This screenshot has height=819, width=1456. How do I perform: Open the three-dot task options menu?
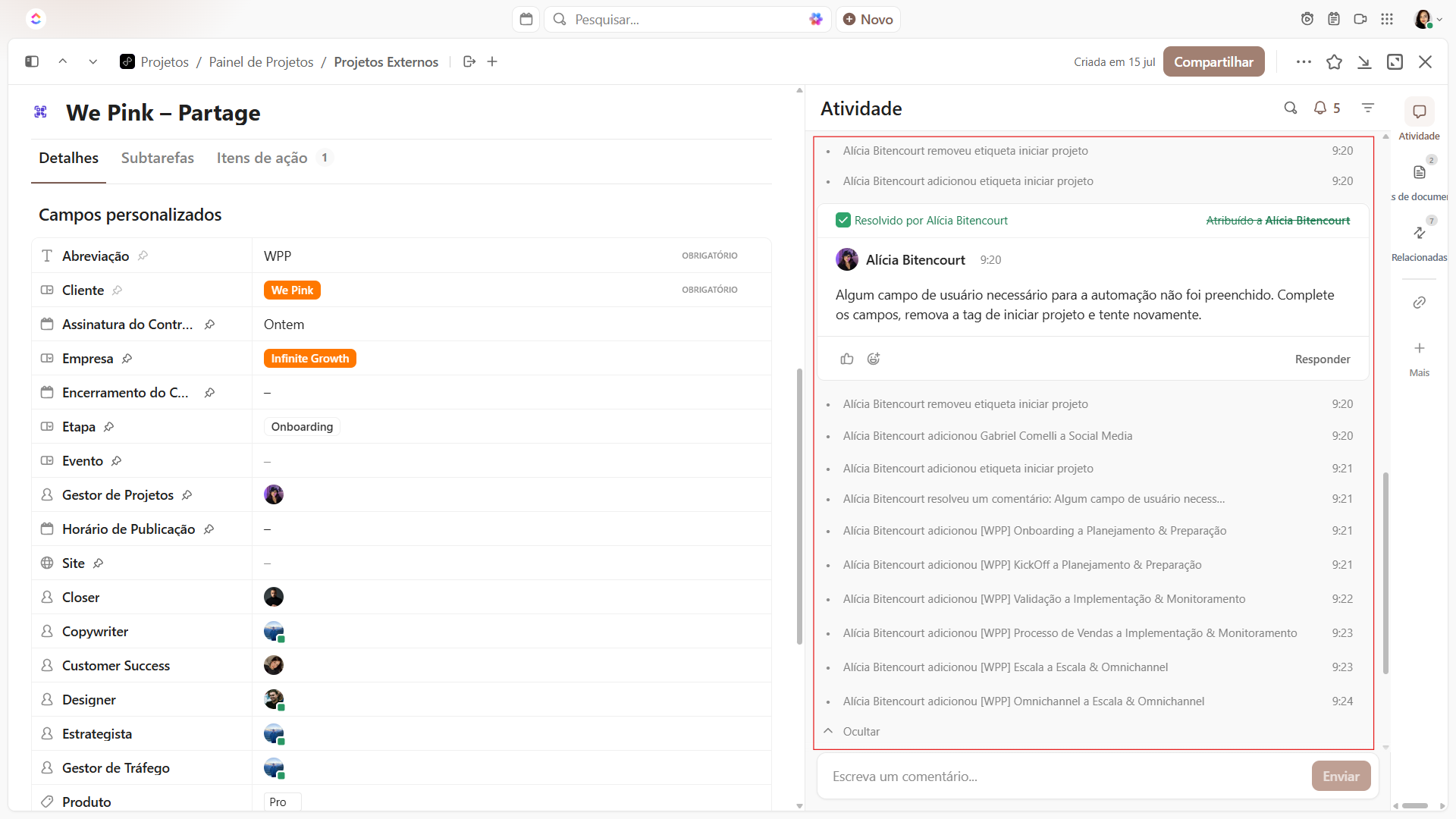coord(1304,61)
